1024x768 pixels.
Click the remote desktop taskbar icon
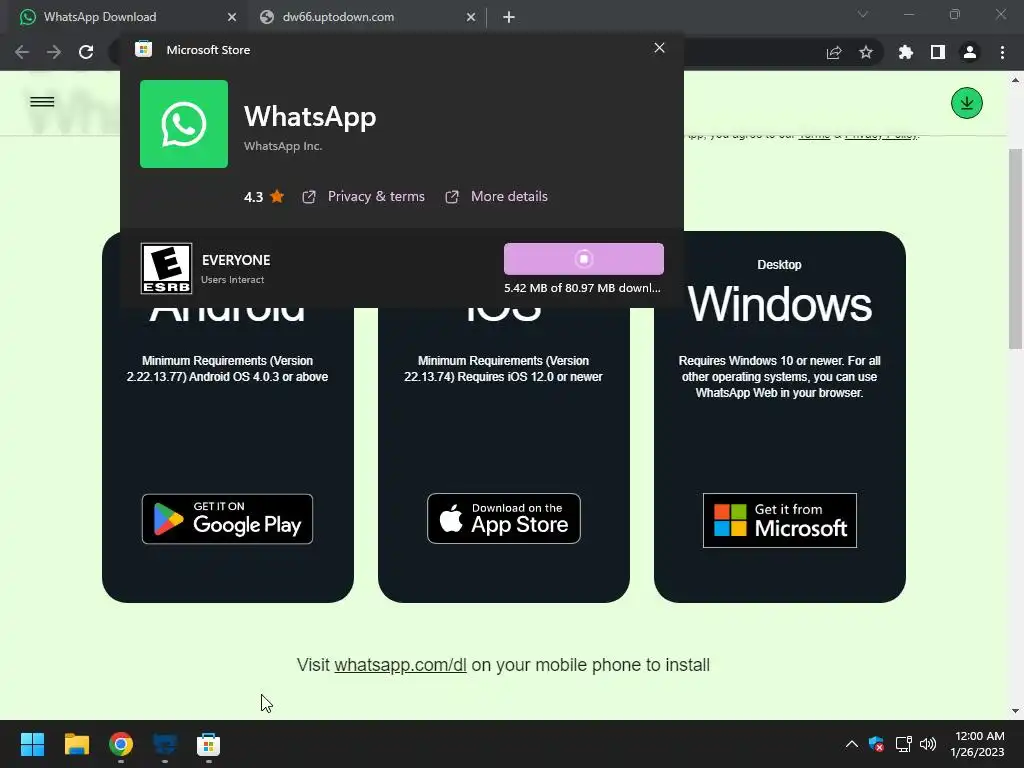(x=165, y=744)
